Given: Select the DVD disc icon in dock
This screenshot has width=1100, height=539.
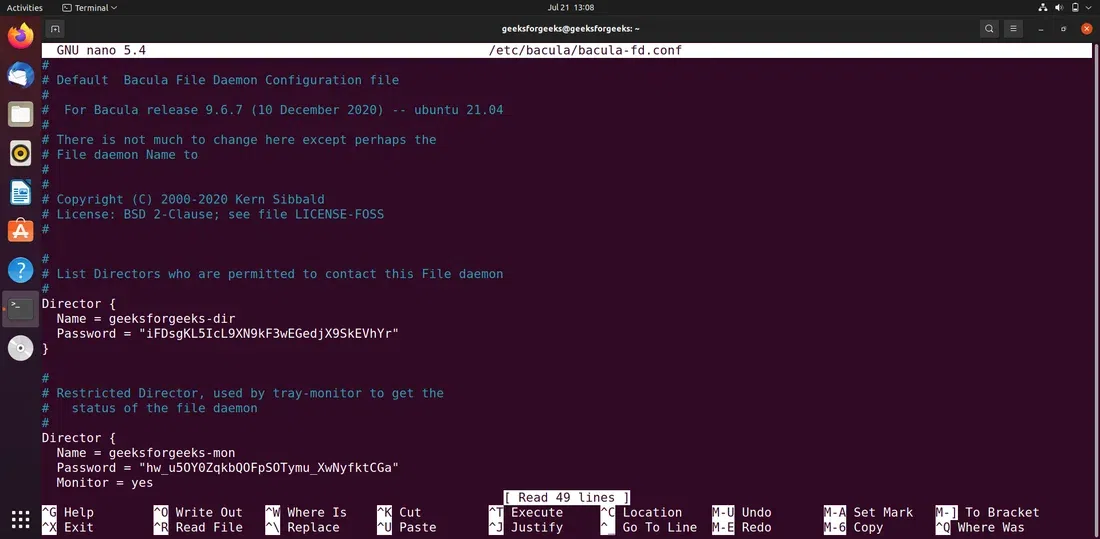Looking at the screenshot, I should (x=21, y=348).
